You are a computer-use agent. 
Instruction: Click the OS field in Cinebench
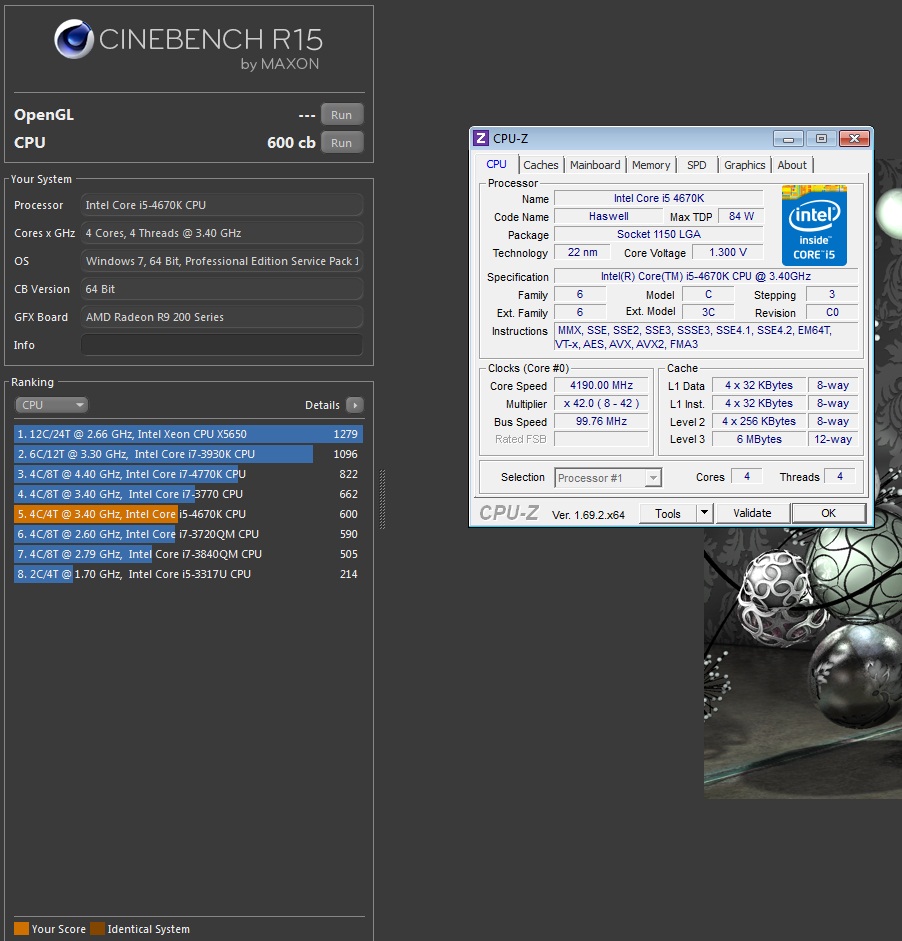coord(221,261)
